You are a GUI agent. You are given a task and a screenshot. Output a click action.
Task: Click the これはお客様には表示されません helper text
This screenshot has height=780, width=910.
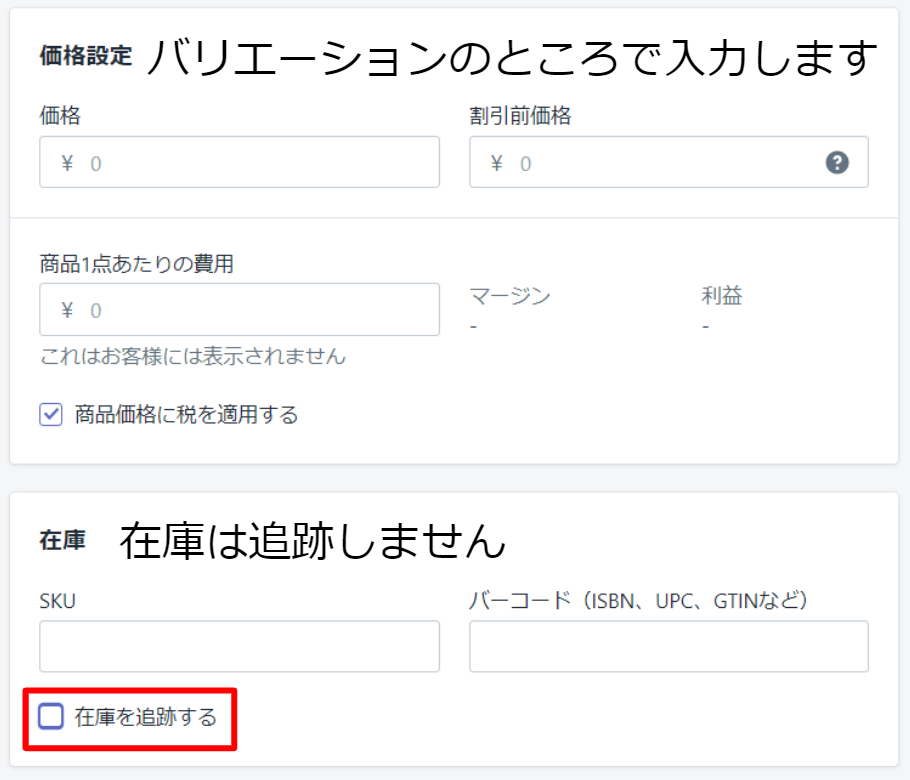click(x=192, y=356)
